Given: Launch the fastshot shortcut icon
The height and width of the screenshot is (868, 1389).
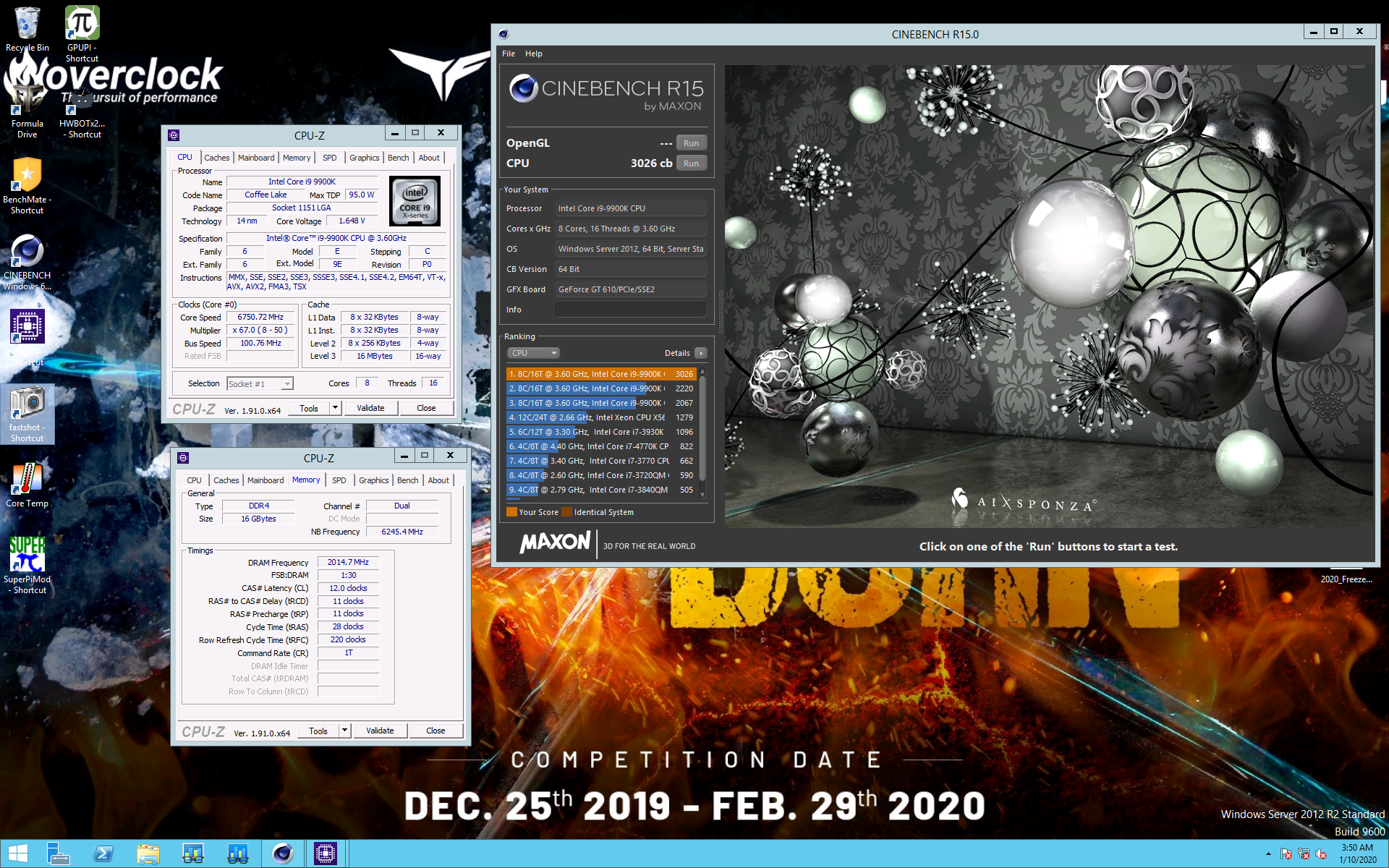Looking at the screenshot, I should [x=27, y=403].
